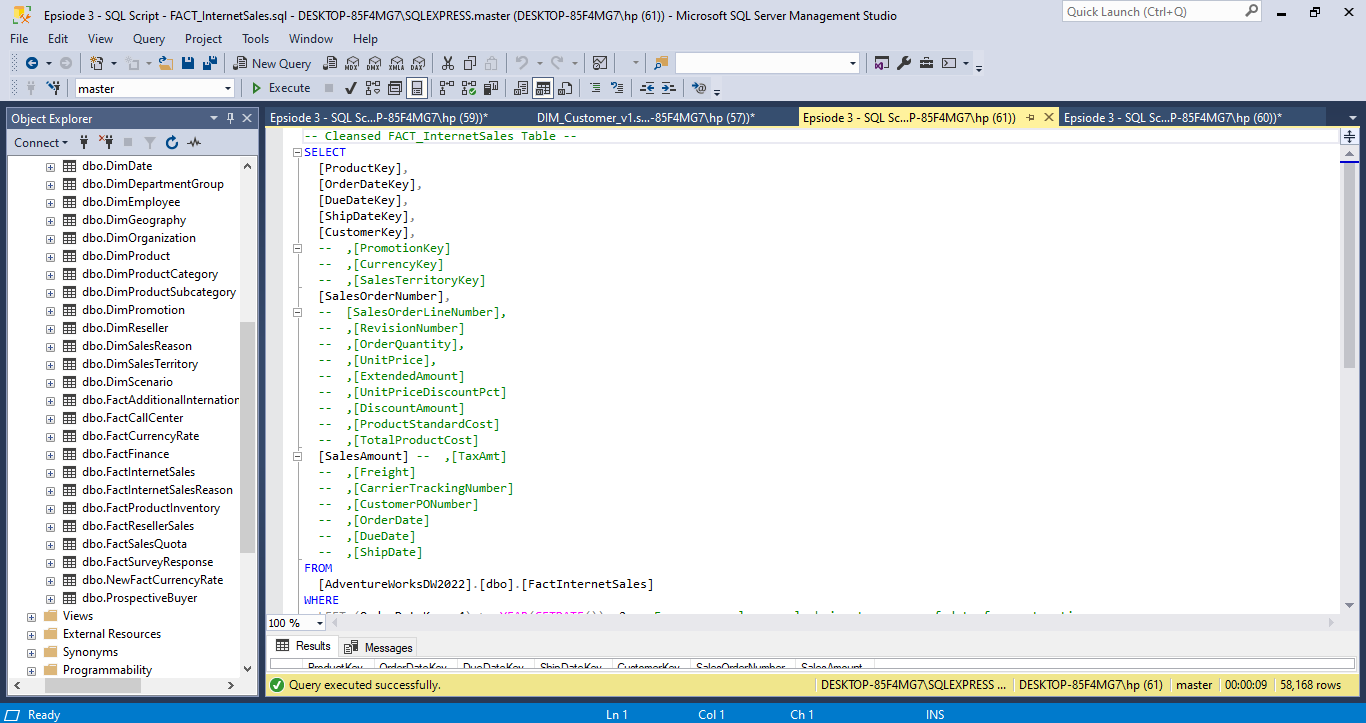The height and width of the screenshot is (723, 1366).
Task: Click Object Explorer vertical scrollbar thumb
Action: (x=247, y=437)
